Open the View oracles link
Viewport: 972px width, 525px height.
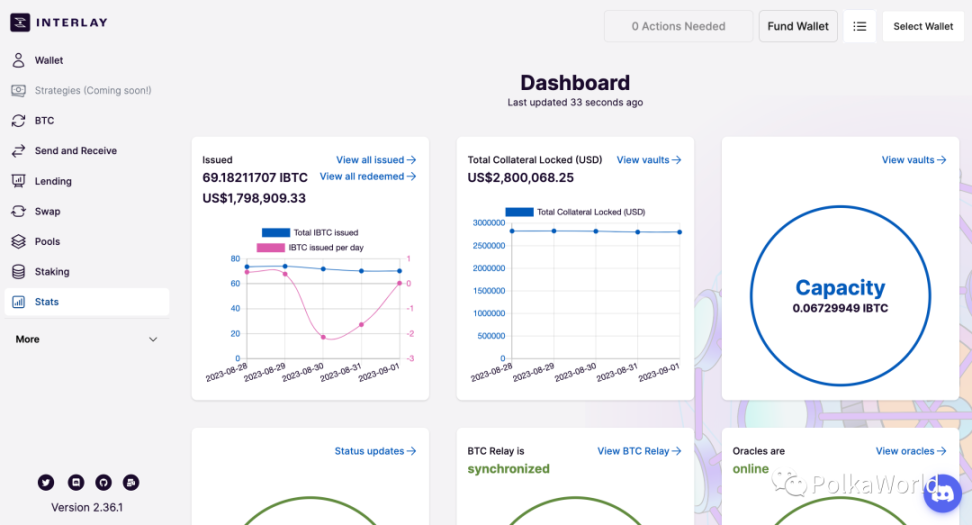pyautogui.click(x=911, y=451)
